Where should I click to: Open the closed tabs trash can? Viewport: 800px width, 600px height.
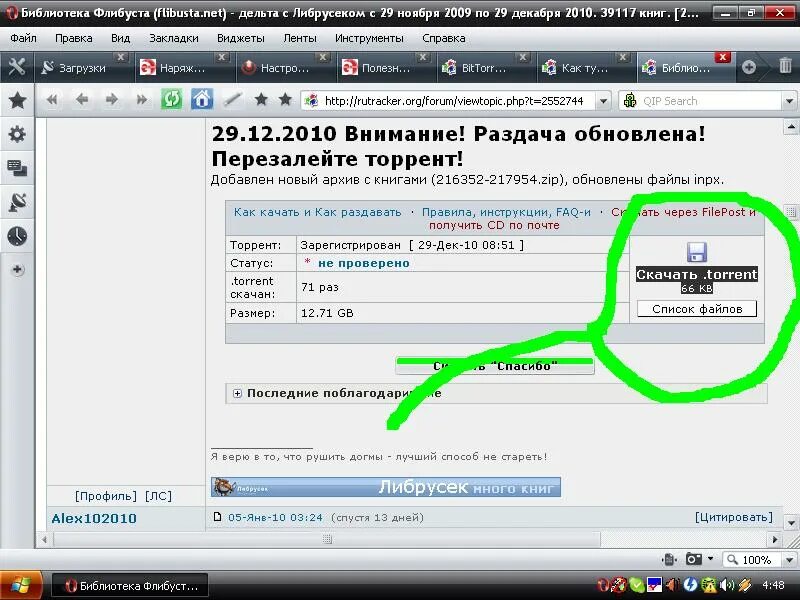coord(785,66)
